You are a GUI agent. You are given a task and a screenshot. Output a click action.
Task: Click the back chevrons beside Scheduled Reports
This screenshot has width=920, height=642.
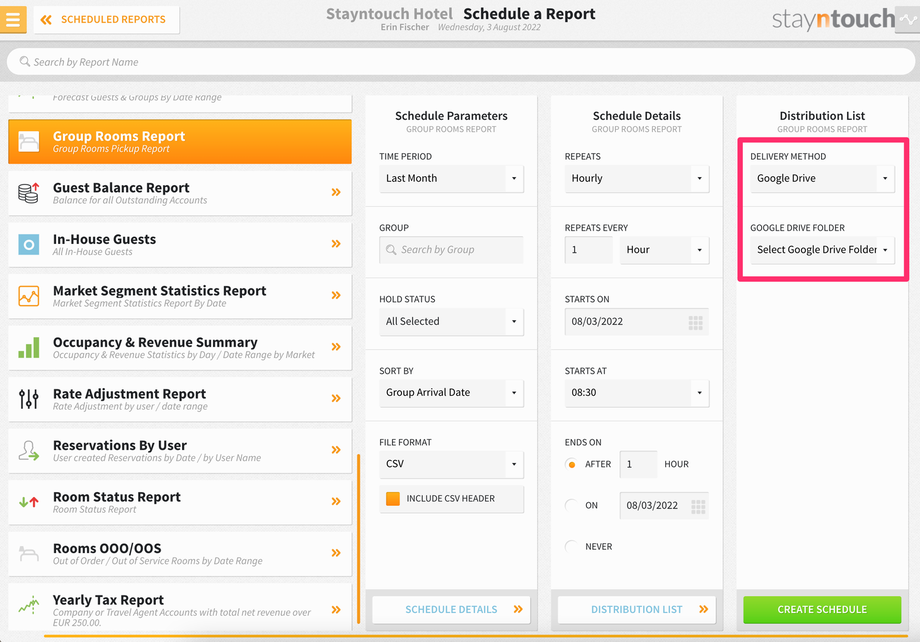click(x=46, y=20)
